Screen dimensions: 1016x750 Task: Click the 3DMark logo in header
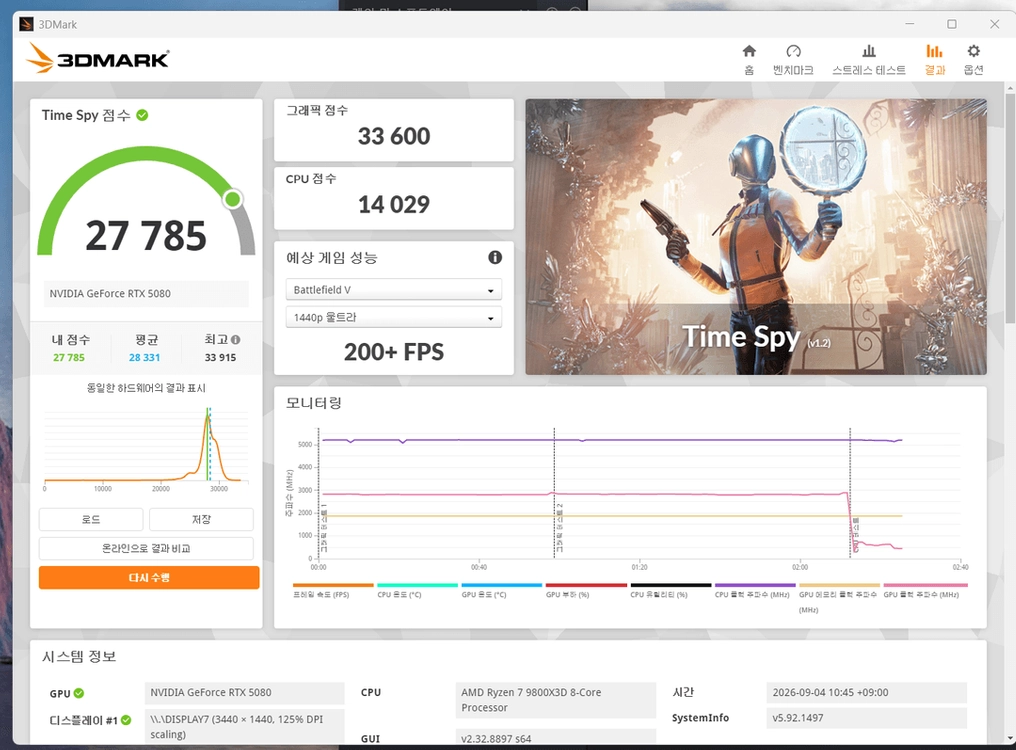tap(97, 58)
